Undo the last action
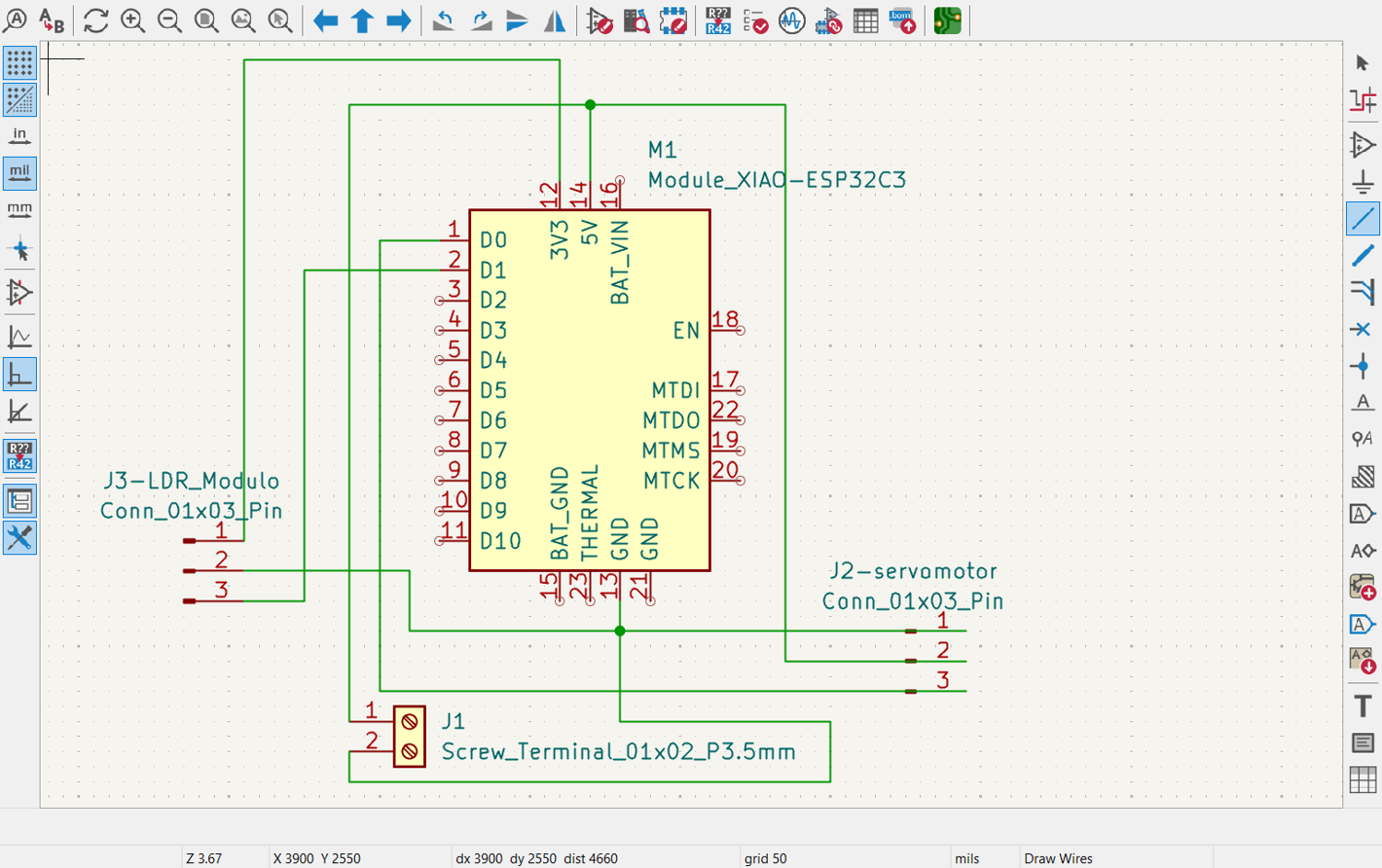 [x=443, y=20]
